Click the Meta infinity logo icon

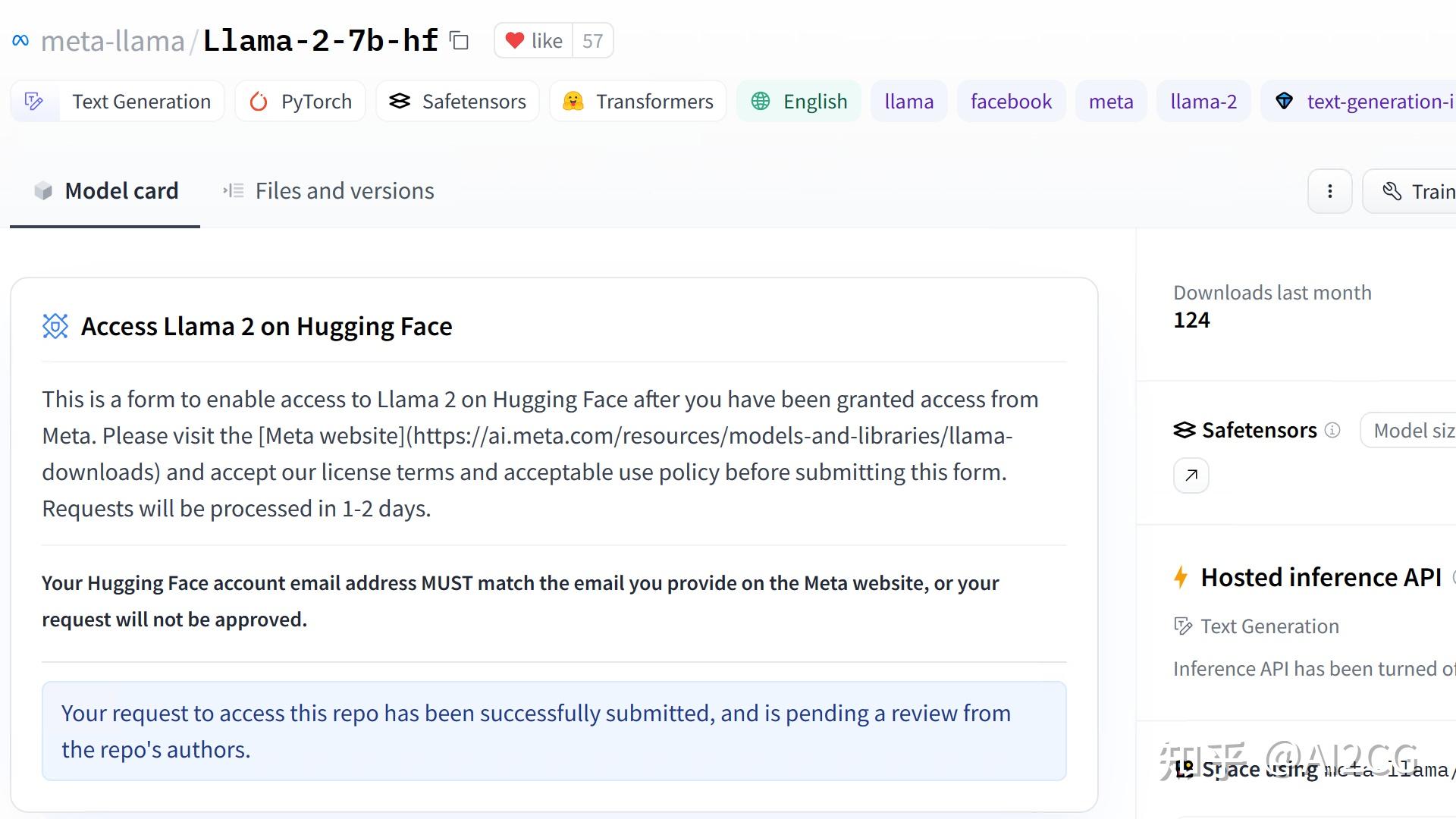coord(20,41)
